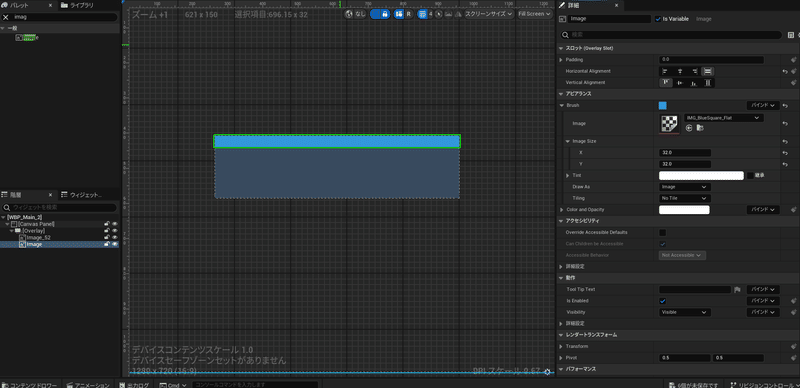800x388 pixels.
Task: Switch to the パレット tab
Action: [19, 5]
